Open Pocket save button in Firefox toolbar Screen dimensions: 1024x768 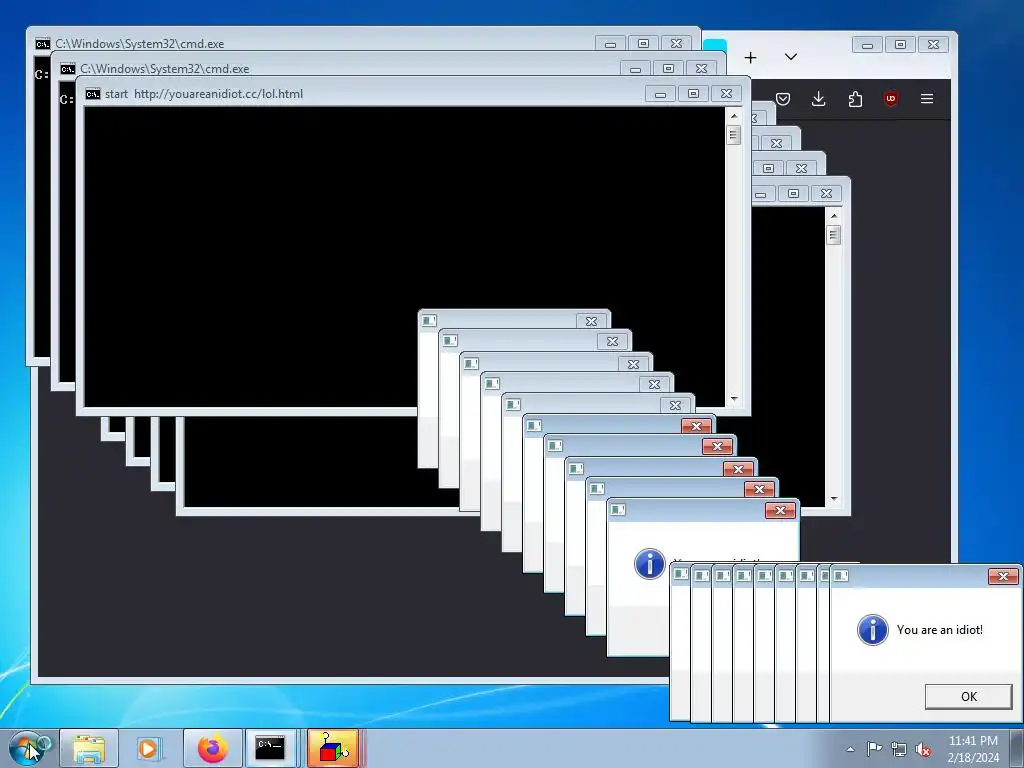[x=783, y=99]
